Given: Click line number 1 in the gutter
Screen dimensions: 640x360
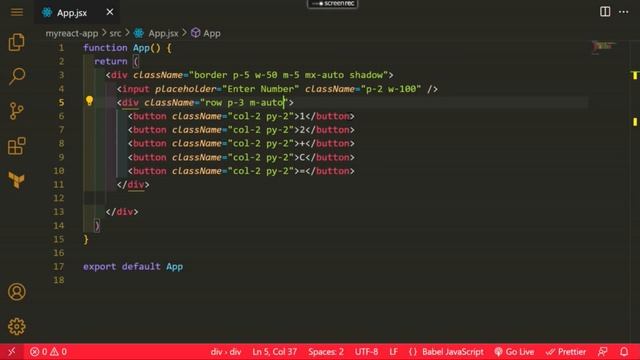Looking at the screenshot, I should click(61, 48).
